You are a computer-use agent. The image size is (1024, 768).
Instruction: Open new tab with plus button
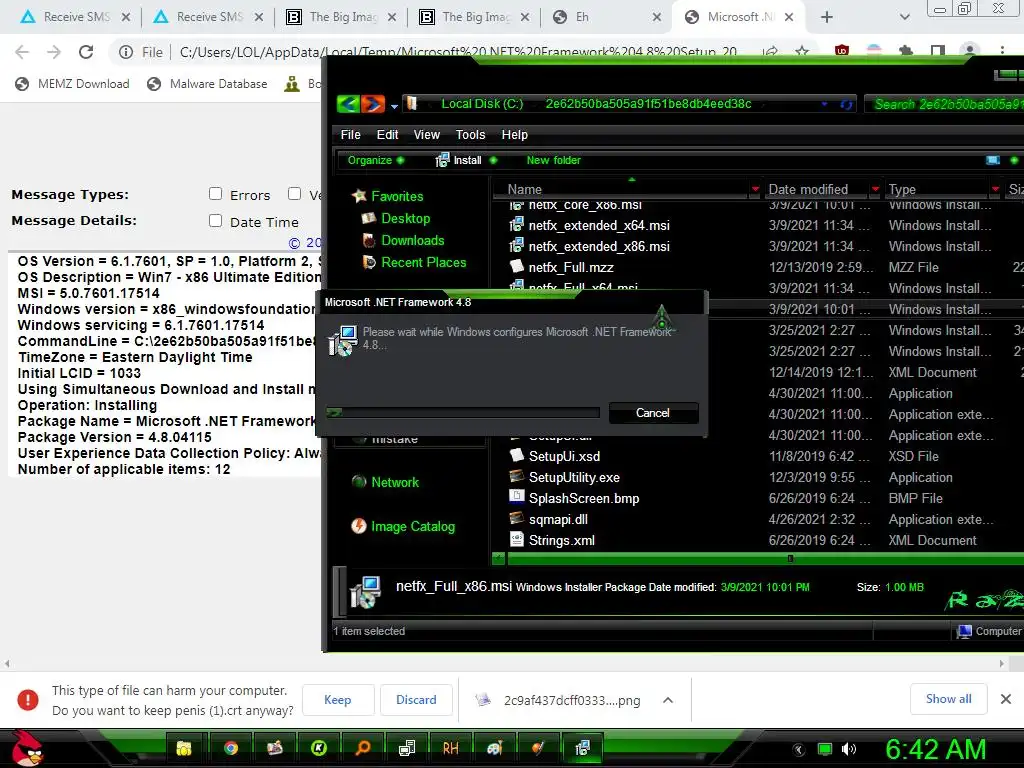827,17
